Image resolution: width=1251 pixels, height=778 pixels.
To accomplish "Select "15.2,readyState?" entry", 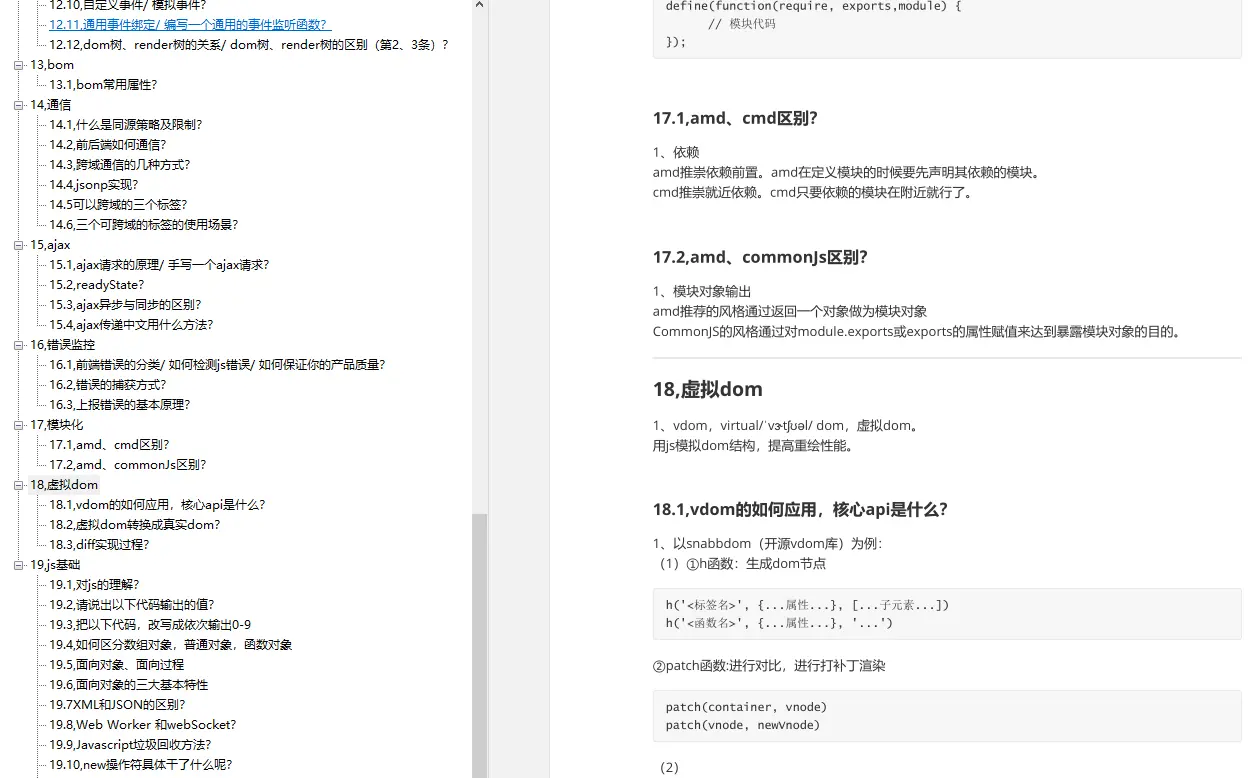I will click(x=96, y=284).
